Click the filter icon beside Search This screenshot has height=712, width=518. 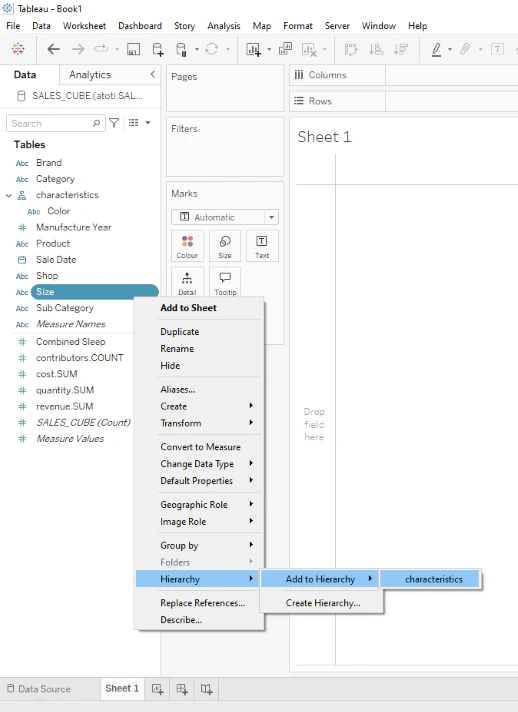[x=114, y=123]
